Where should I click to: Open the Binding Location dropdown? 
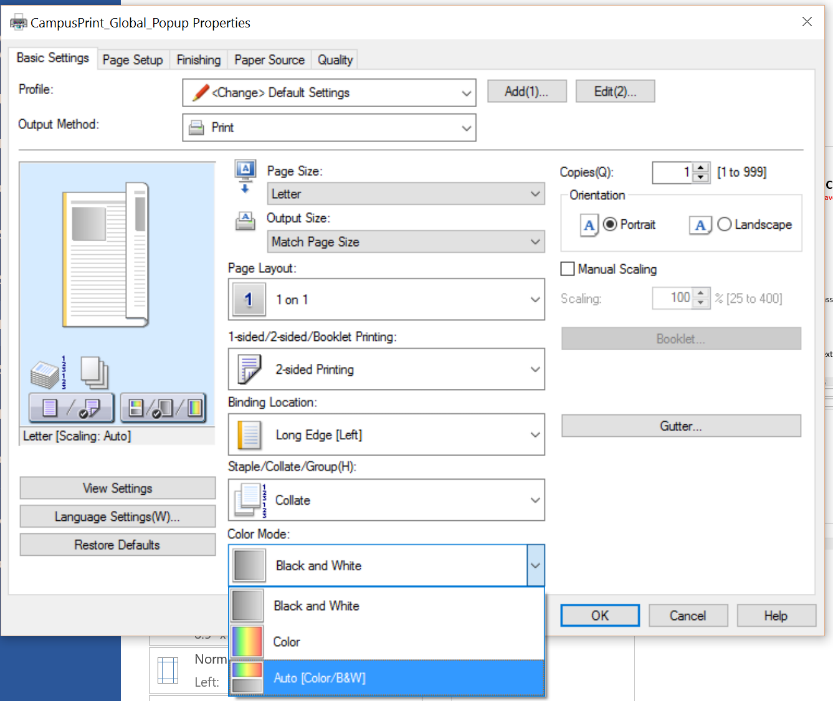tap(386, 434)
